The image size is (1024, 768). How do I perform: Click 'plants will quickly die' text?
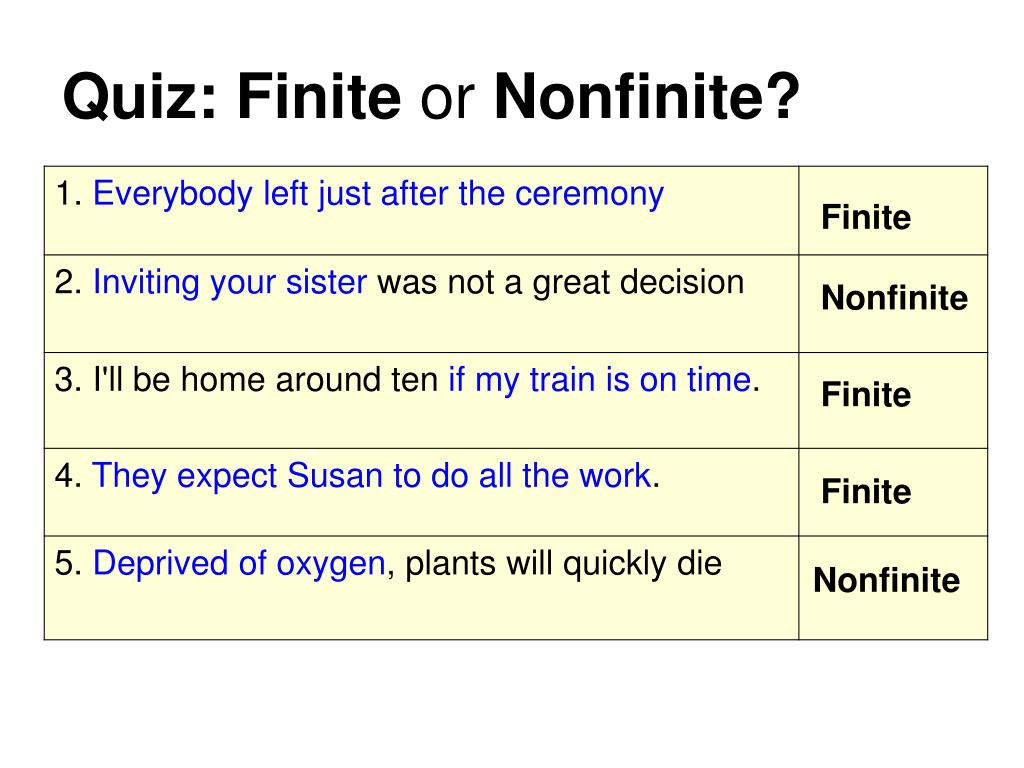(564, 564)
